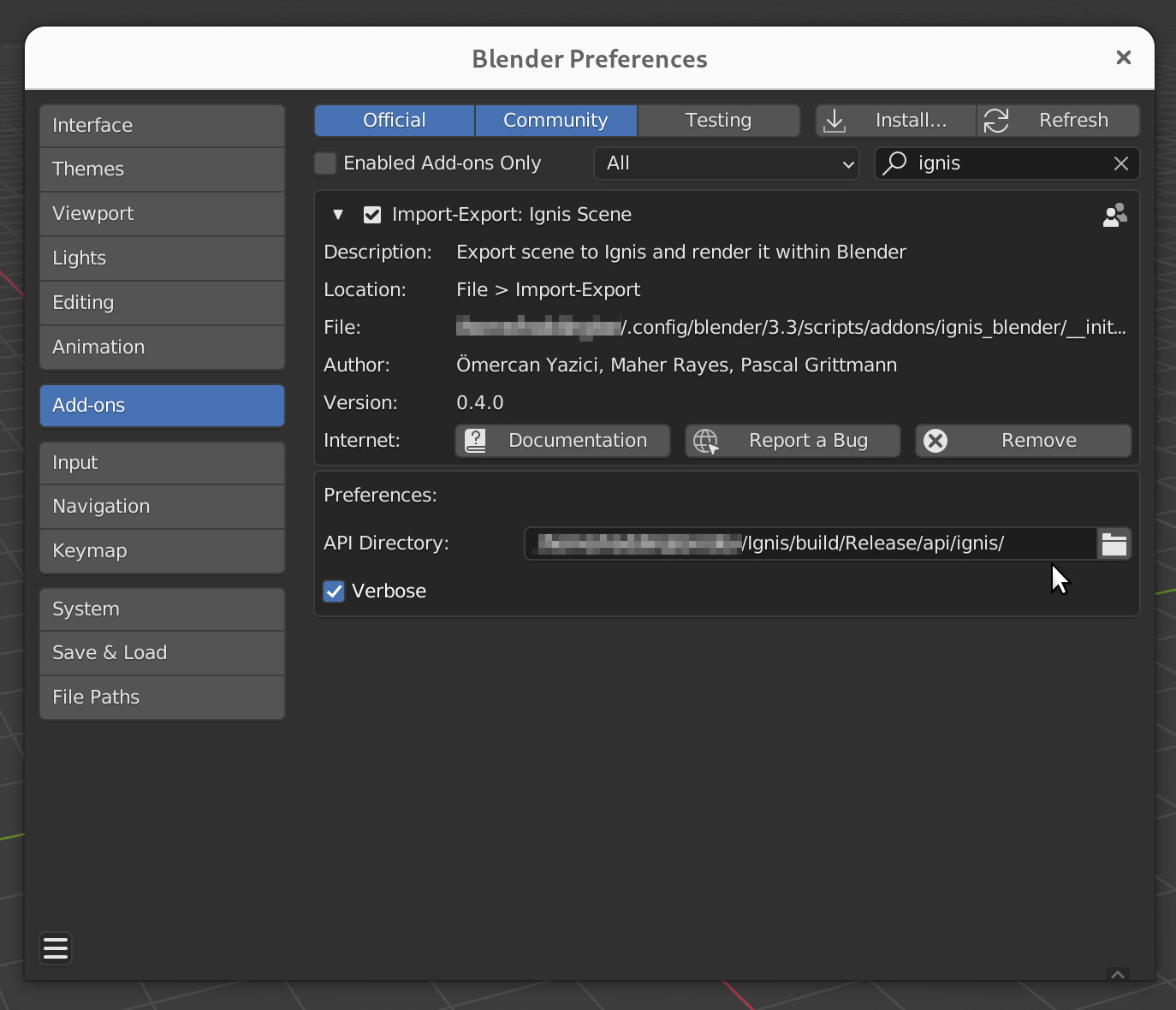This screenshot has width=1176, height=1010.
Task: Click the small up-arrow at window bottom
Action: 1118,975
